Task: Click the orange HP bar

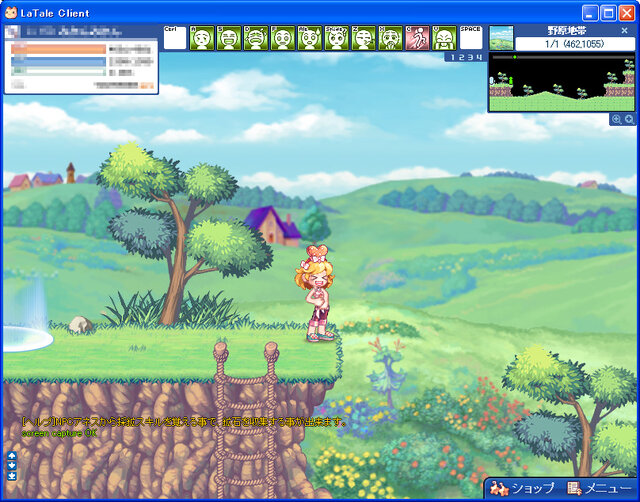Action: (58, 49)
